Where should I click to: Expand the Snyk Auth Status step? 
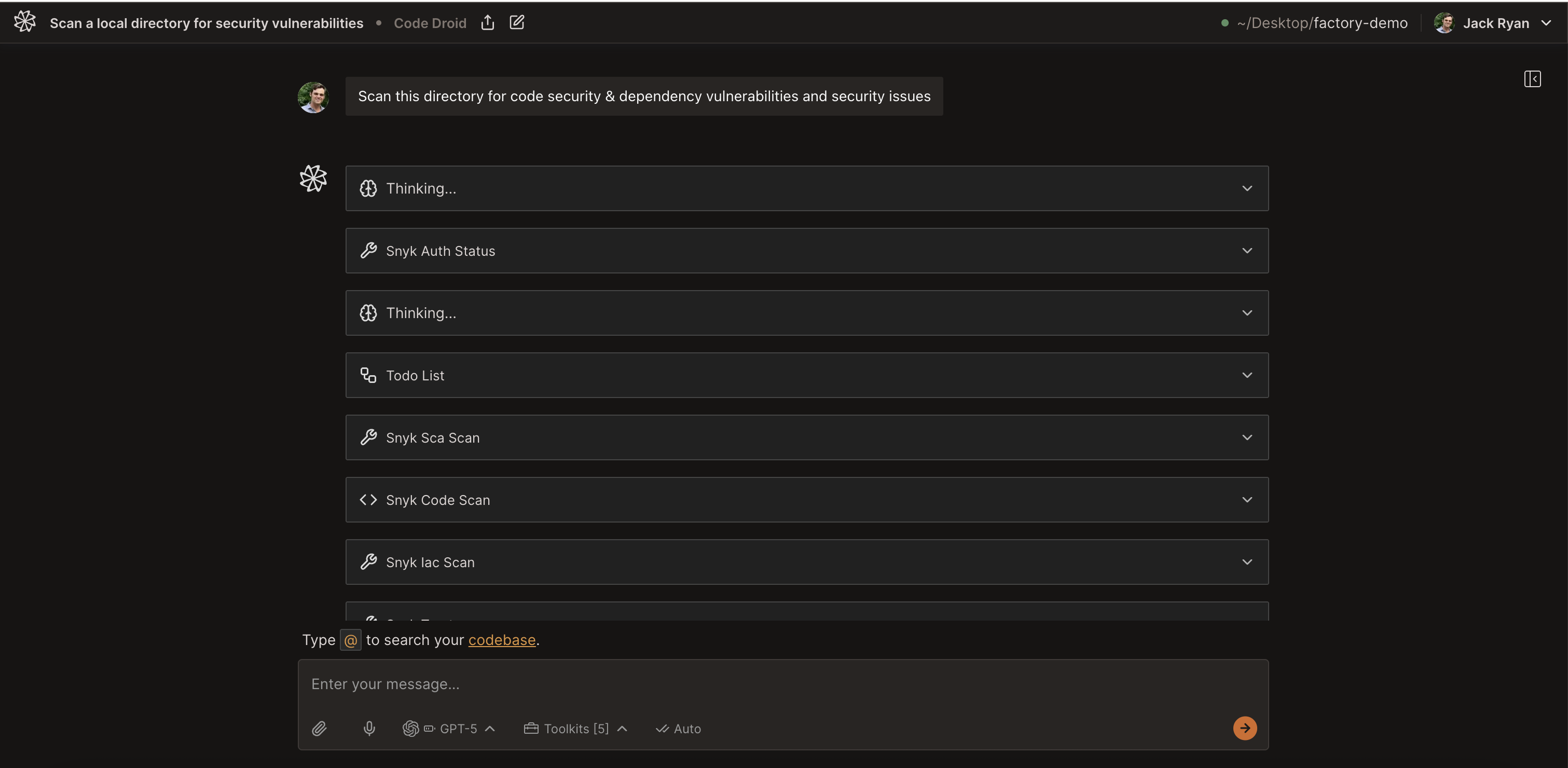tap(806, 251)
